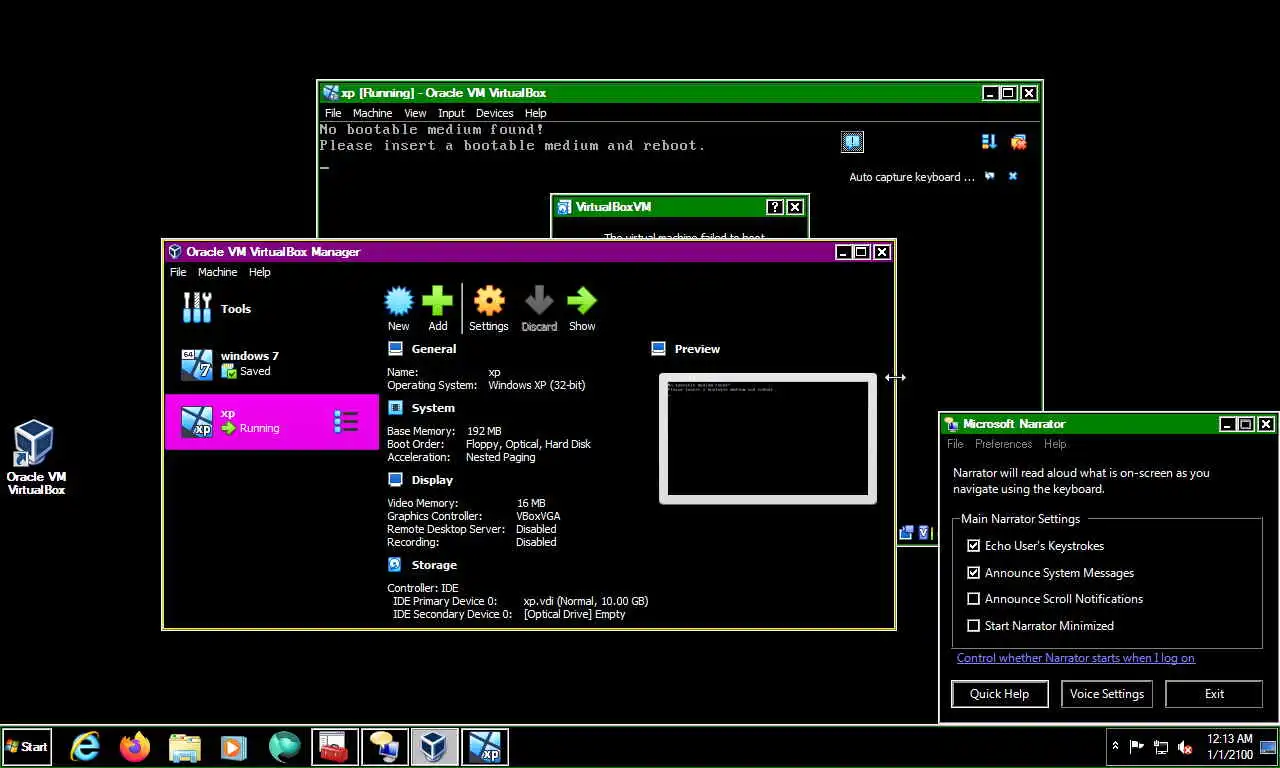This screenshot has height=768, width=1280.
Task: Enable Start Narrator Minimized checkbox
Action: (x=973, y=626)
